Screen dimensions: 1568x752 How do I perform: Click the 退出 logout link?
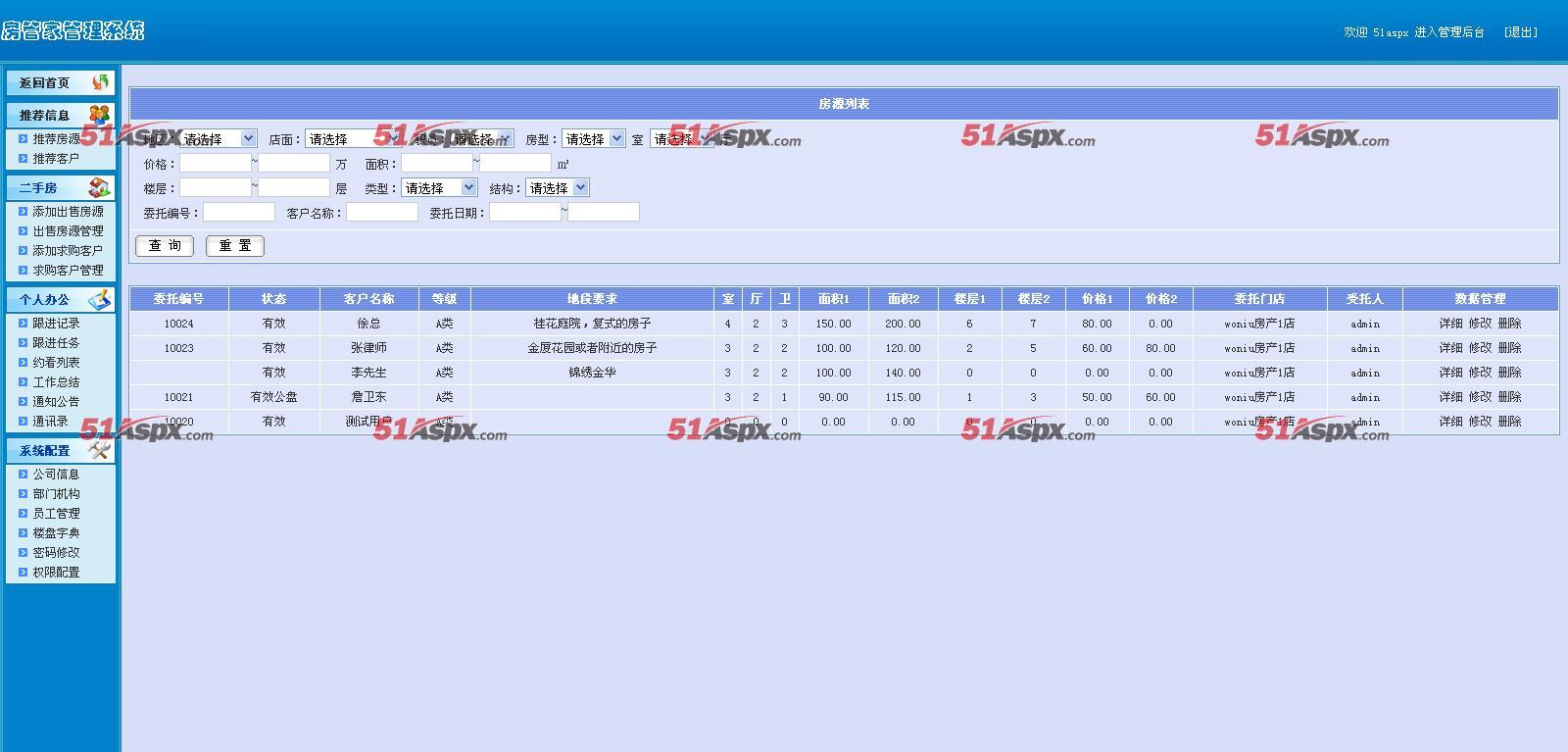click(1521, 32)
